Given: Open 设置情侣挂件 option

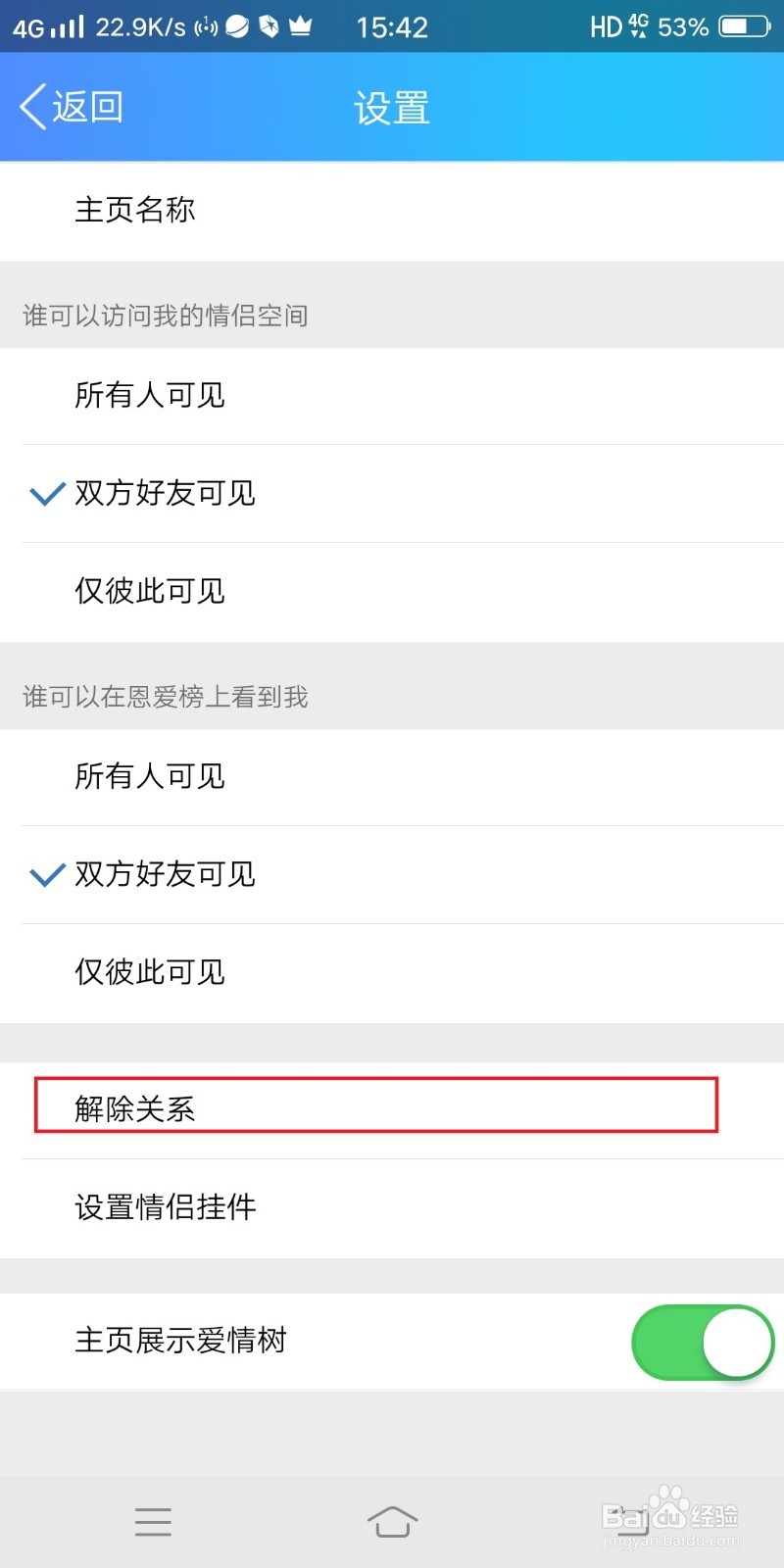Looking at the screenshot, I should point(392,1208).
